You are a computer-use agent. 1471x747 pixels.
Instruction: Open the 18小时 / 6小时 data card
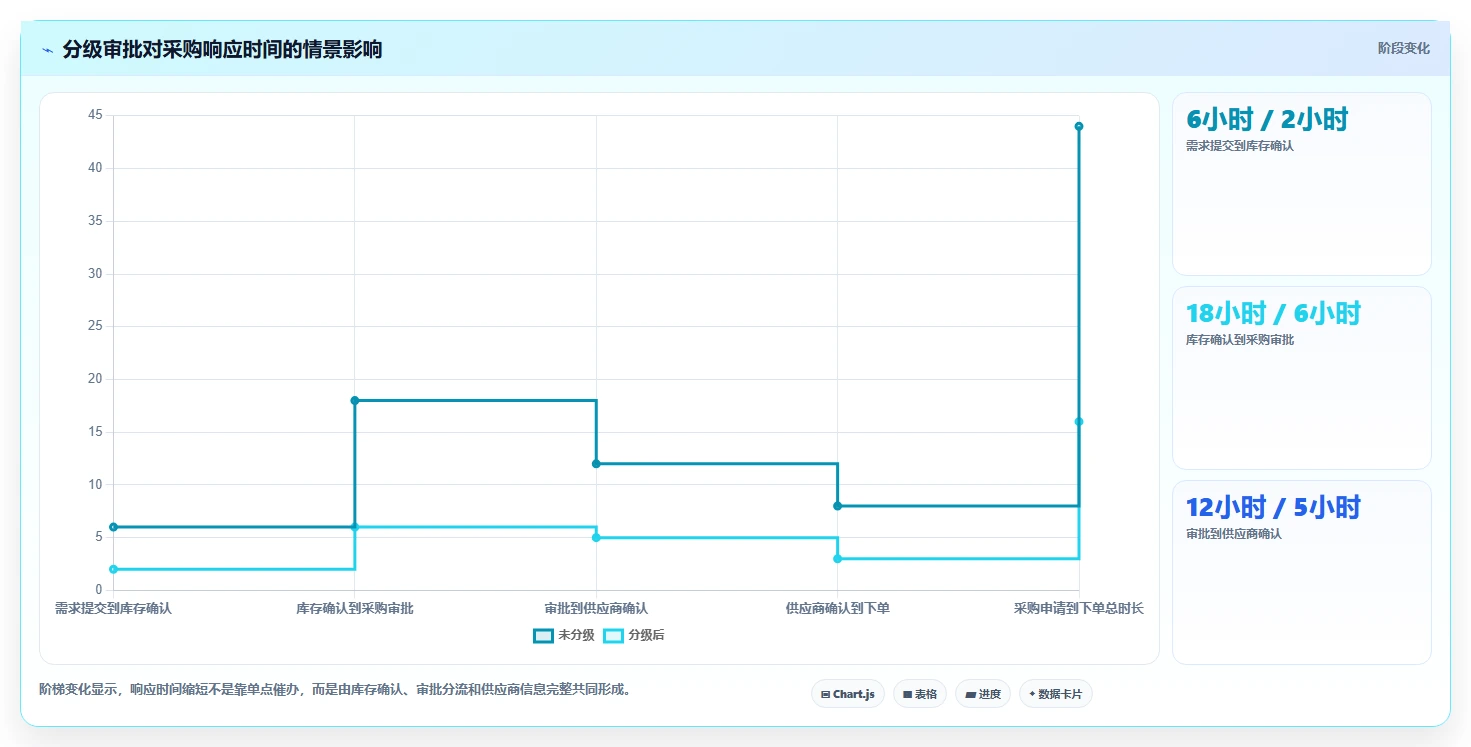click(1301, 378)
